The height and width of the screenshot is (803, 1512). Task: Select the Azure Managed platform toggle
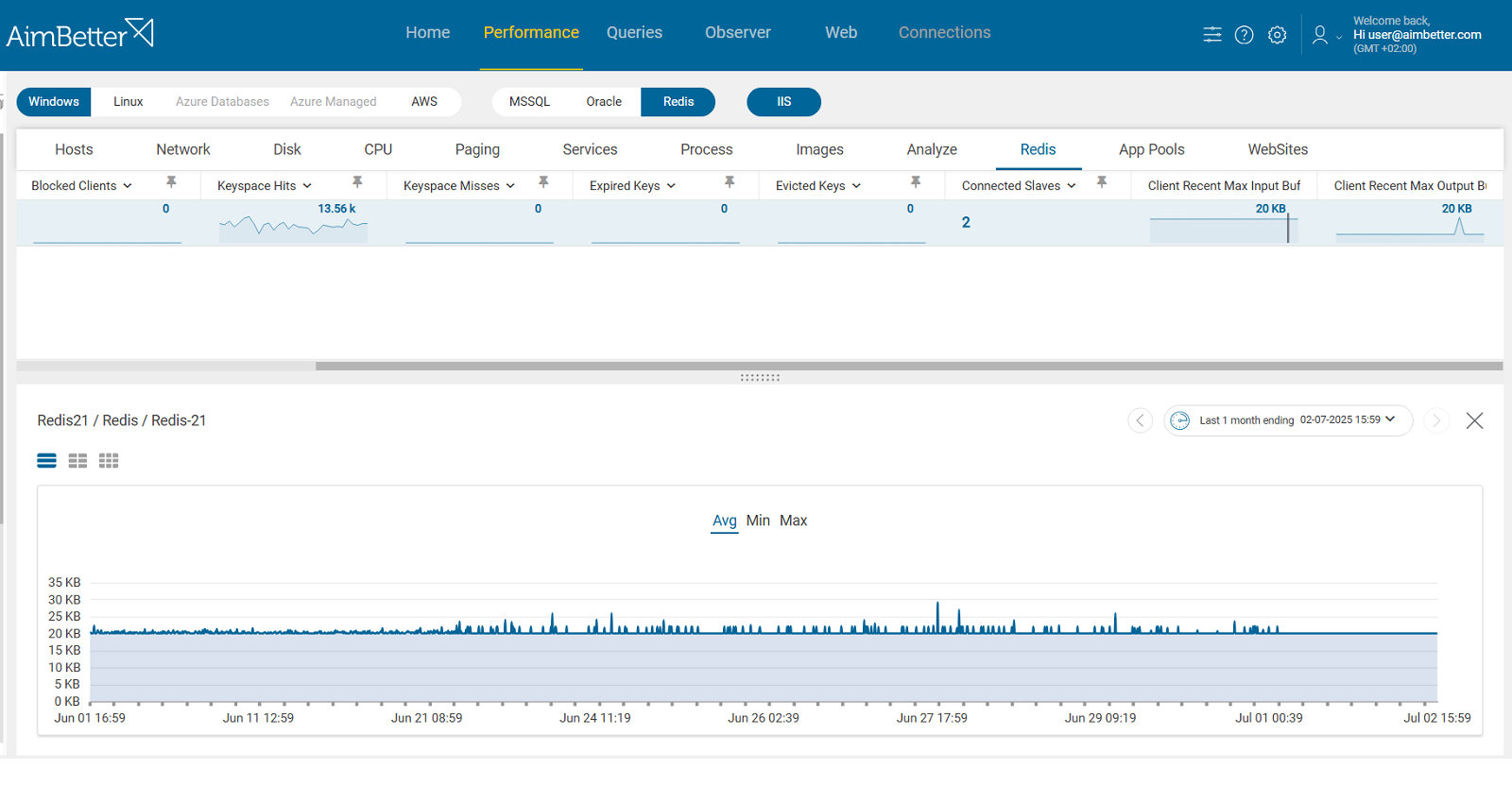(333, 102)
